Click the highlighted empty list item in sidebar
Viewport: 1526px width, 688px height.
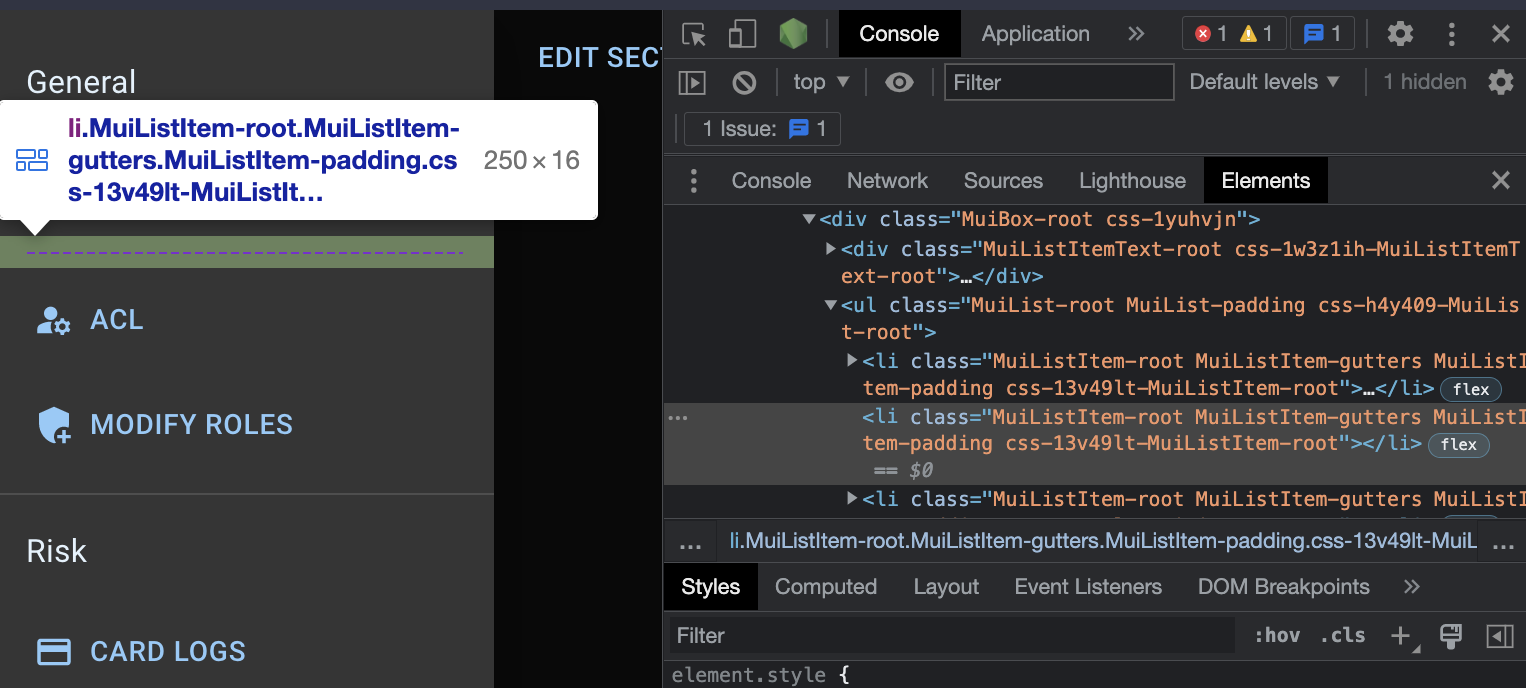[x=247, y=252]
